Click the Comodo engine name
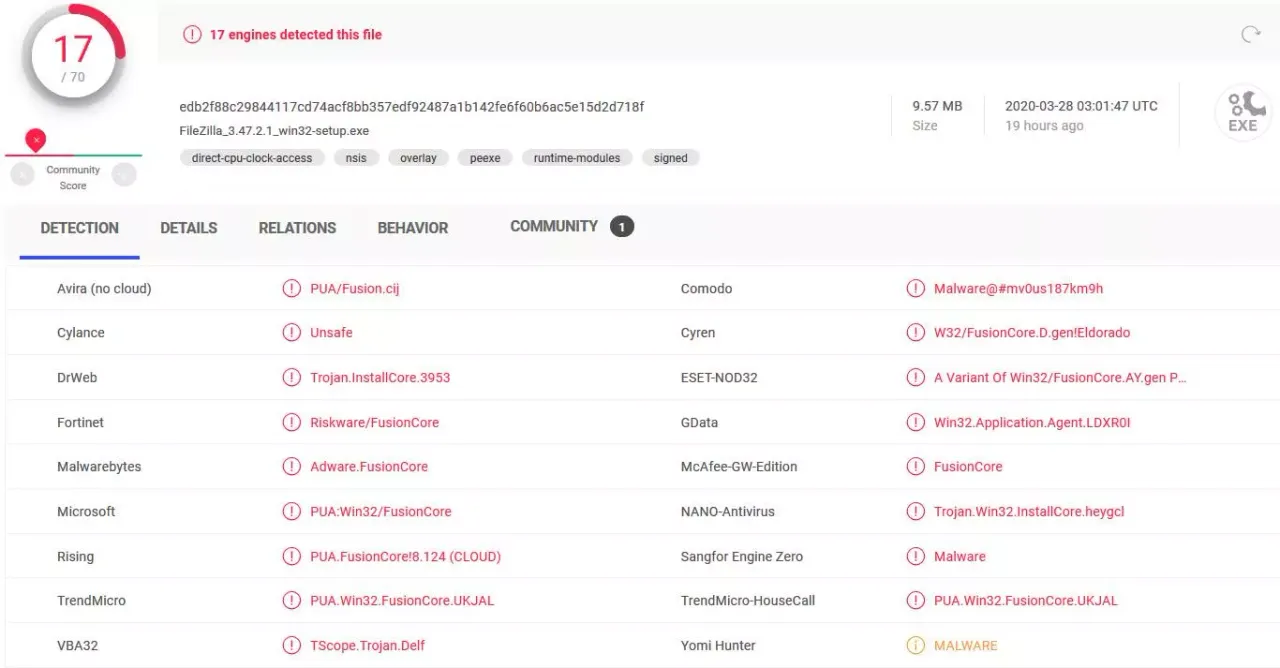Viewport: 1280px width, 668px height. click(706, 289)
